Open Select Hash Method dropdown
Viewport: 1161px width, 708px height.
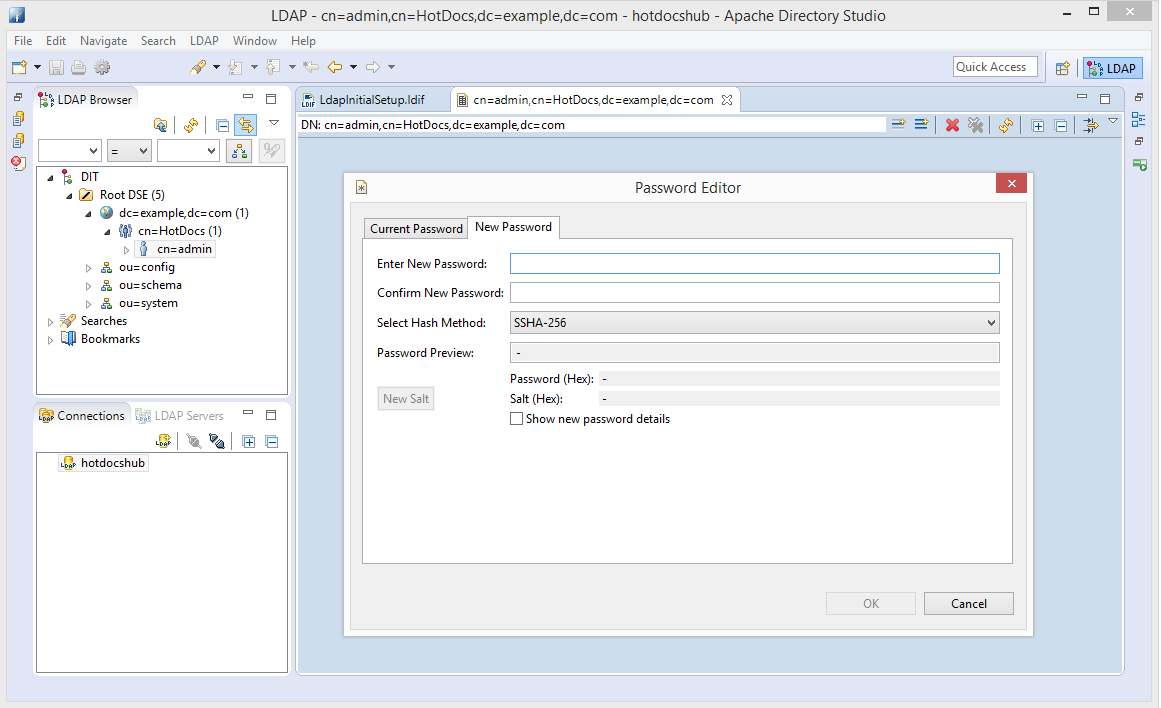(754, 323)
